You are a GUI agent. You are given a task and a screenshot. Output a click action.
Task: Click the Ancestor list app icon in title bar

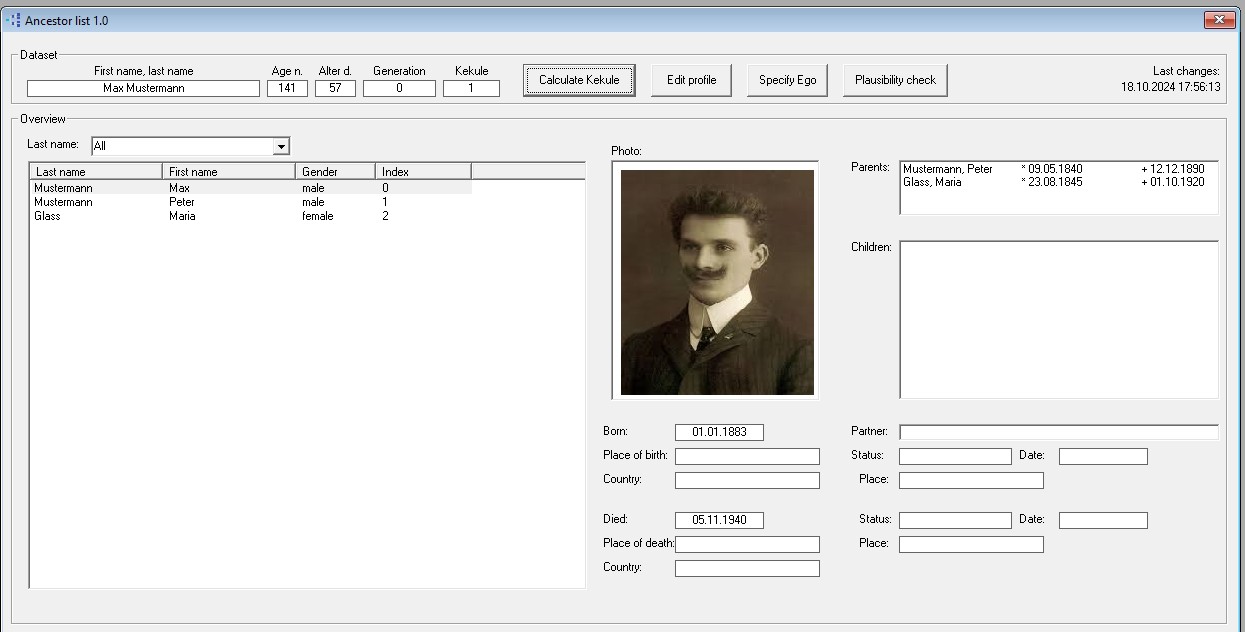13,20
